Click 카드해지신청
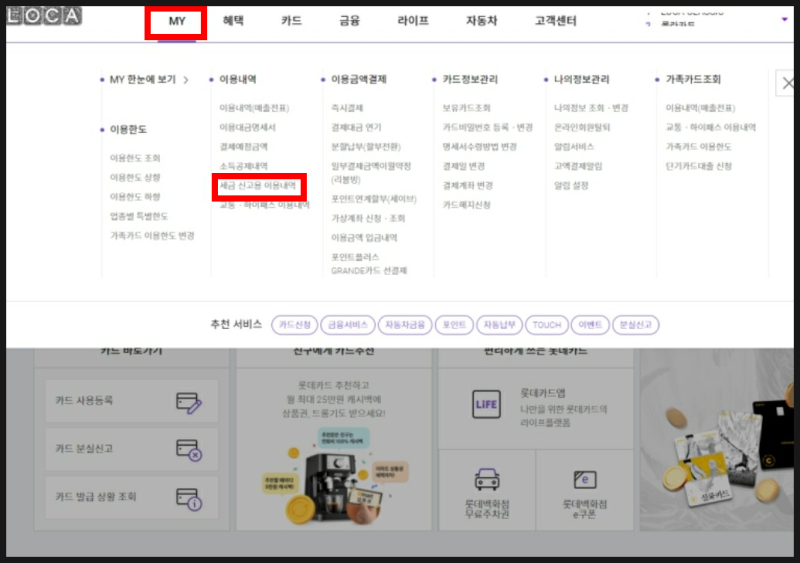 [466, 205]
